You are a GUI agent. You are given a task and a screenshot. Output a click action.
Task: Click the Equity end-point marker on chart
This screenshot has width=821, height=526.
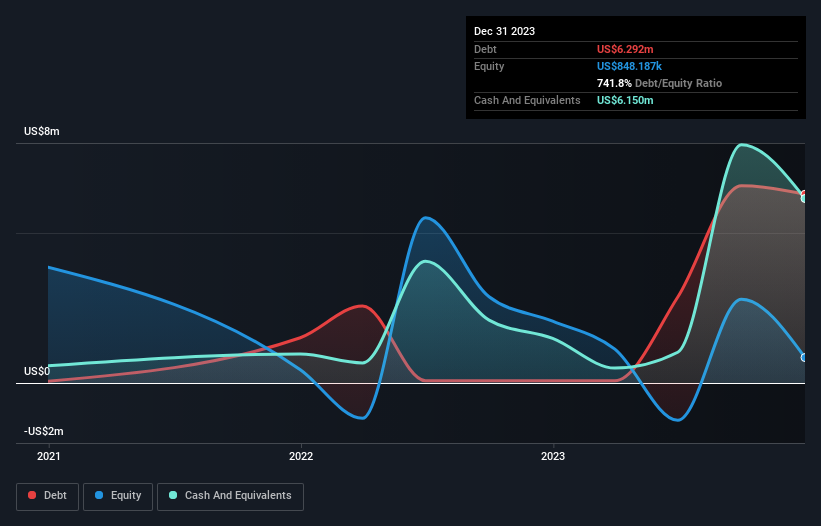804,357
